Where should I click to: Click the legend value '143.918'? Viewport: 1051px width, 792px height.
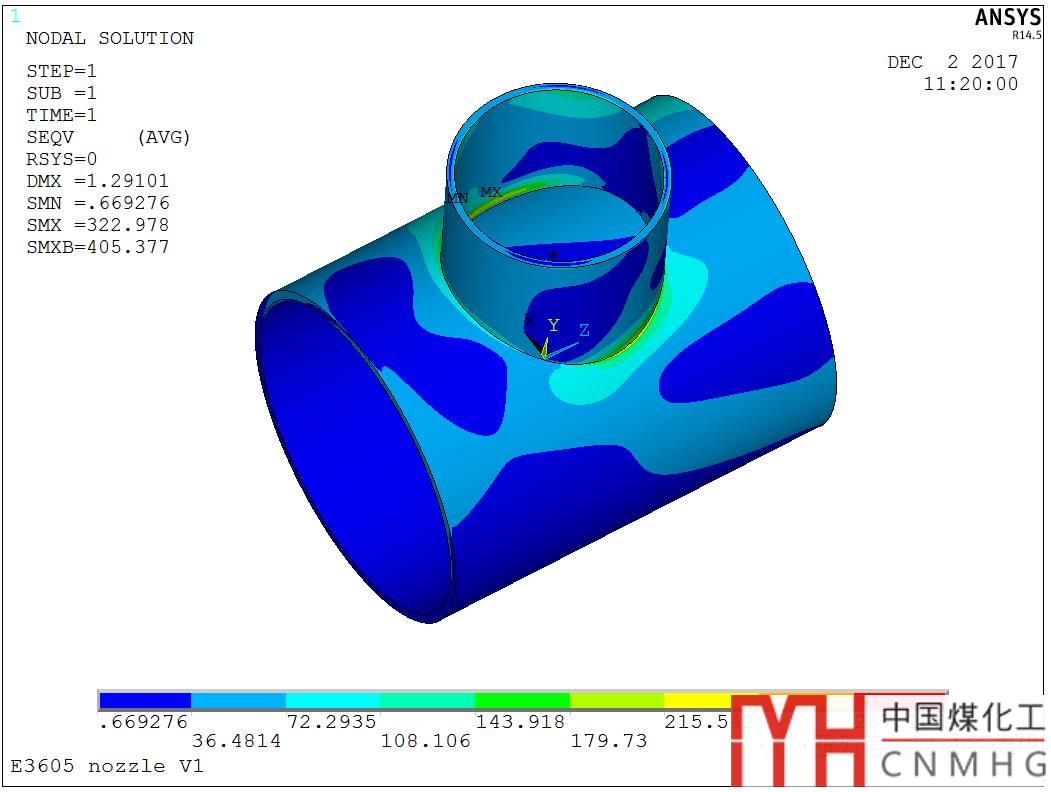point(520,722)
